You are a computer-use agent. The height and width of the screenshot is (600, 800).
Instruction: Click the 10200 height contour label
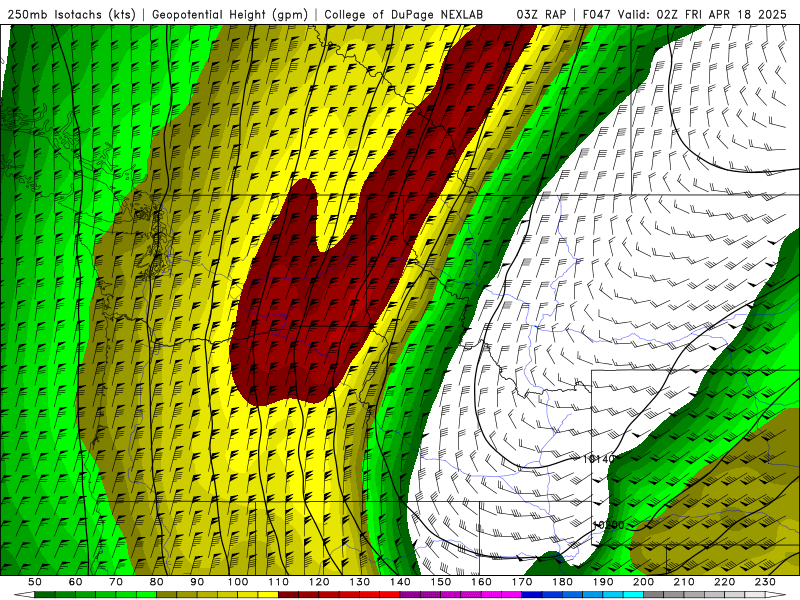click(x=608, y=524)
